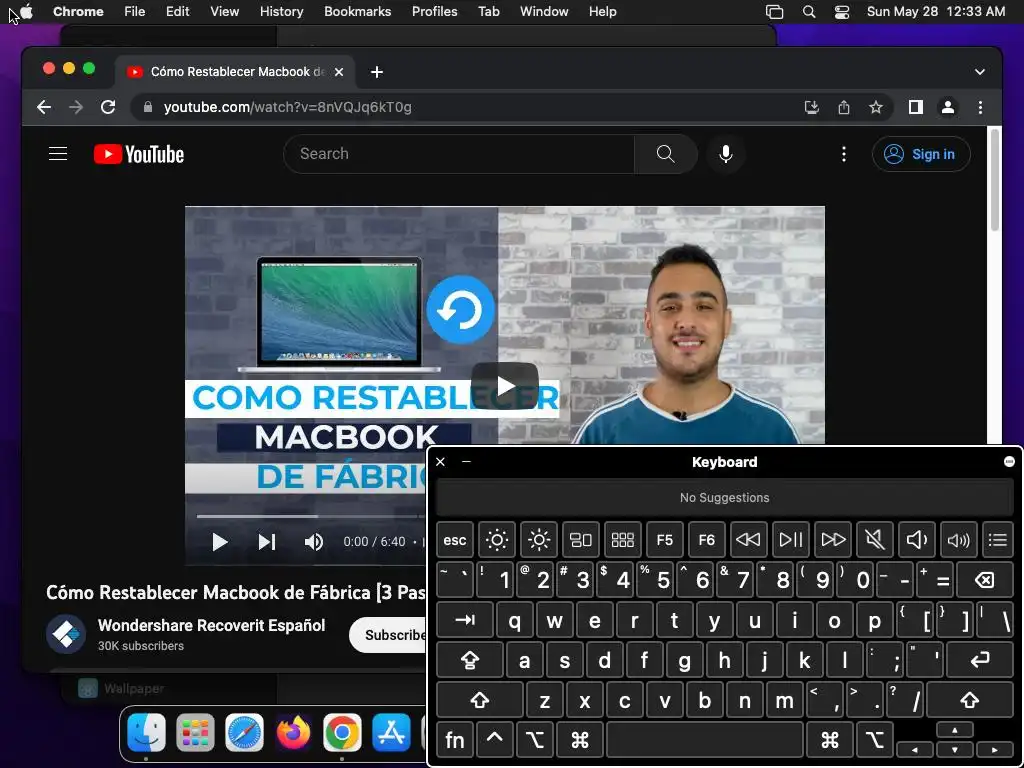Toggle the control caret key
Image resolution: width=1024 pixels, height=768 pixels.
(x=494, y=740)
